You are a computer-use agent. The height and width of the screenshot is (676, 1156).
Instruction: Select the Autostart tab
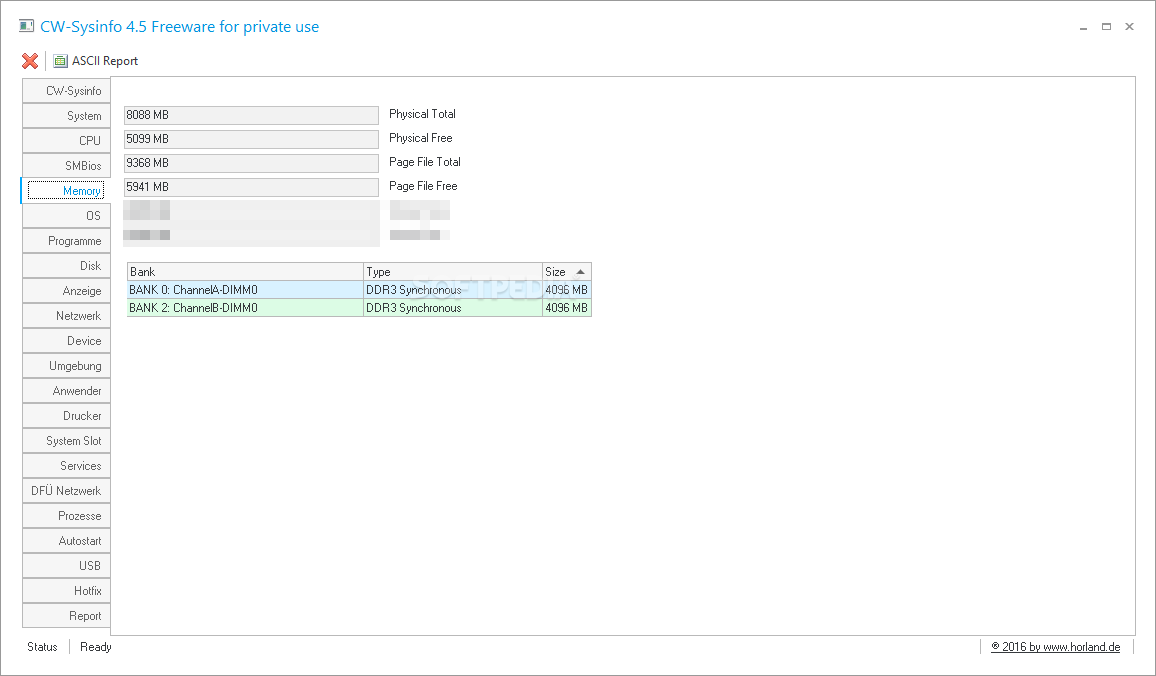coord(66,541)
